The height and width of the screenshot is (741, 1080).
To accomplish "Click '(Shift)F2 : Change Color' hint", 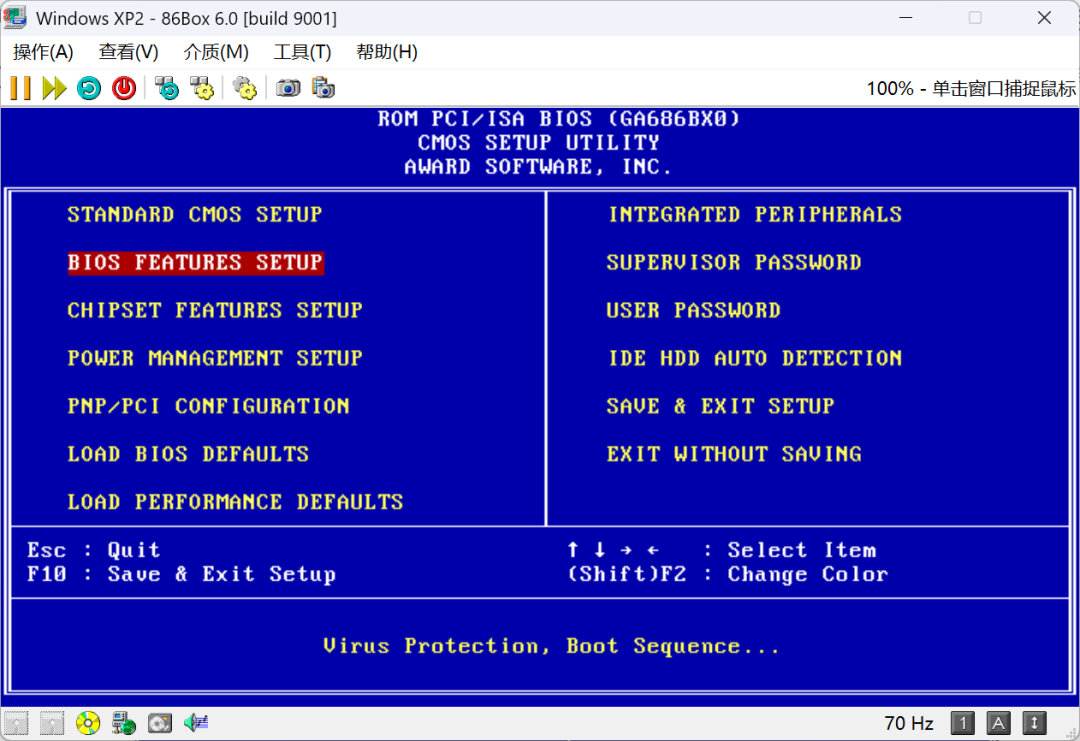I will 728,574.
